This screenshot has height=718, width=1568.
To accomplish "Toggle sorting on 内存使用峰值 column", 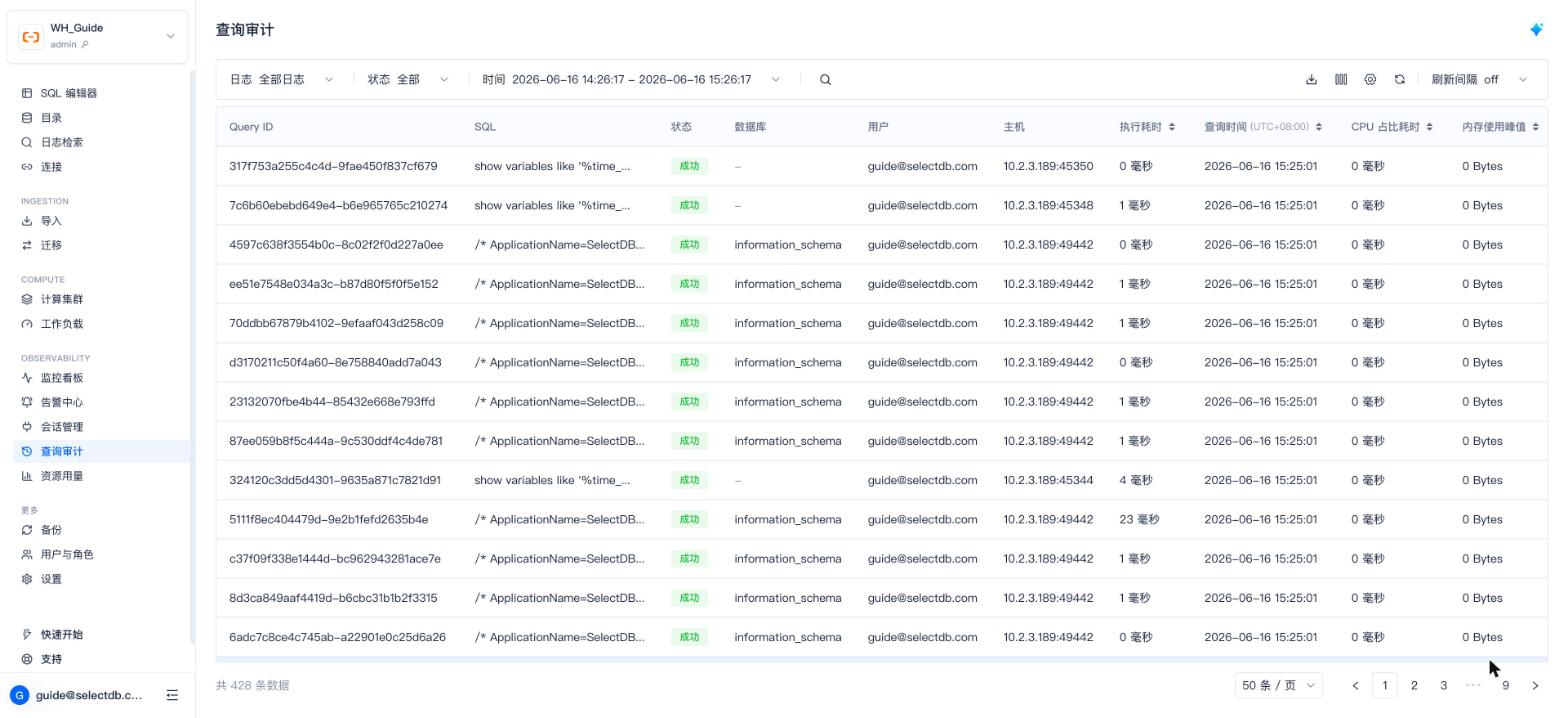I will pos(1535,127).
